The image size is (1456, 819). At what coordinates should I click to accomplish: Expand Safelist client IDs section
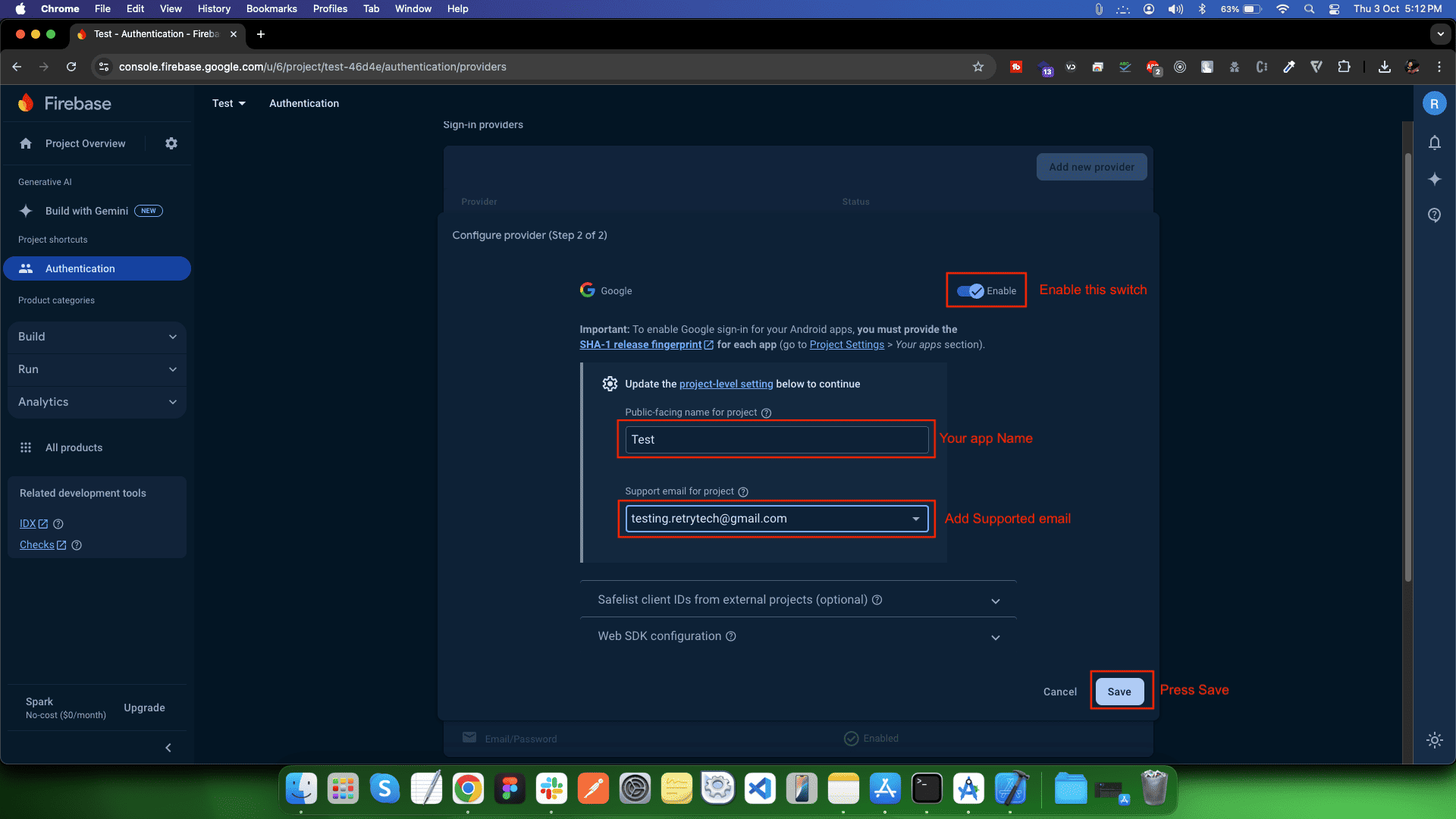995,601
